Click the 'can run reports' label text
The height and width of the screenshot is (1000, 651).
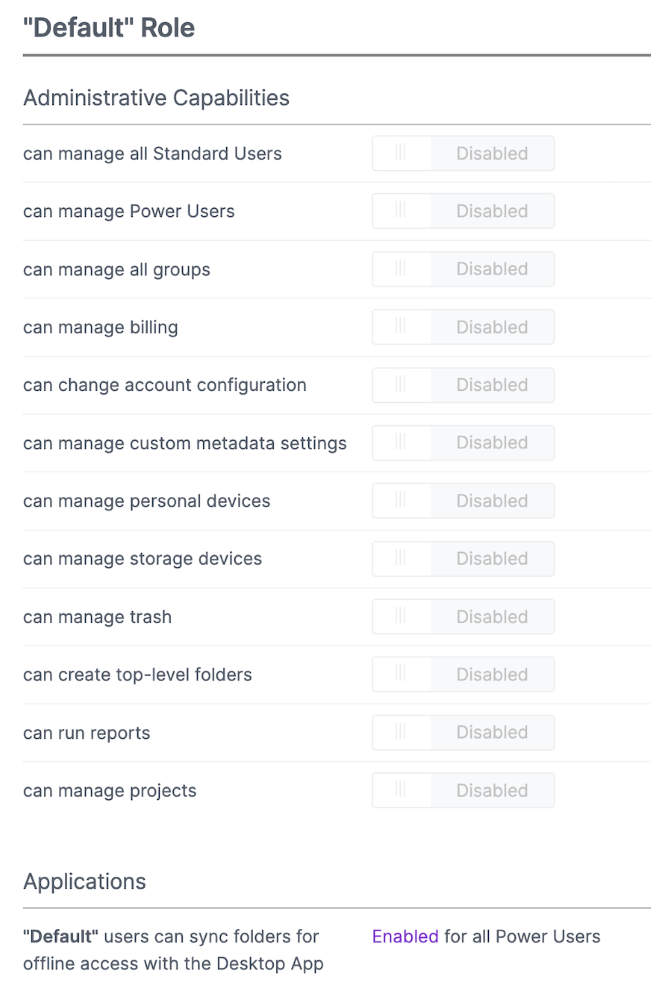click(x=86, y=733)
